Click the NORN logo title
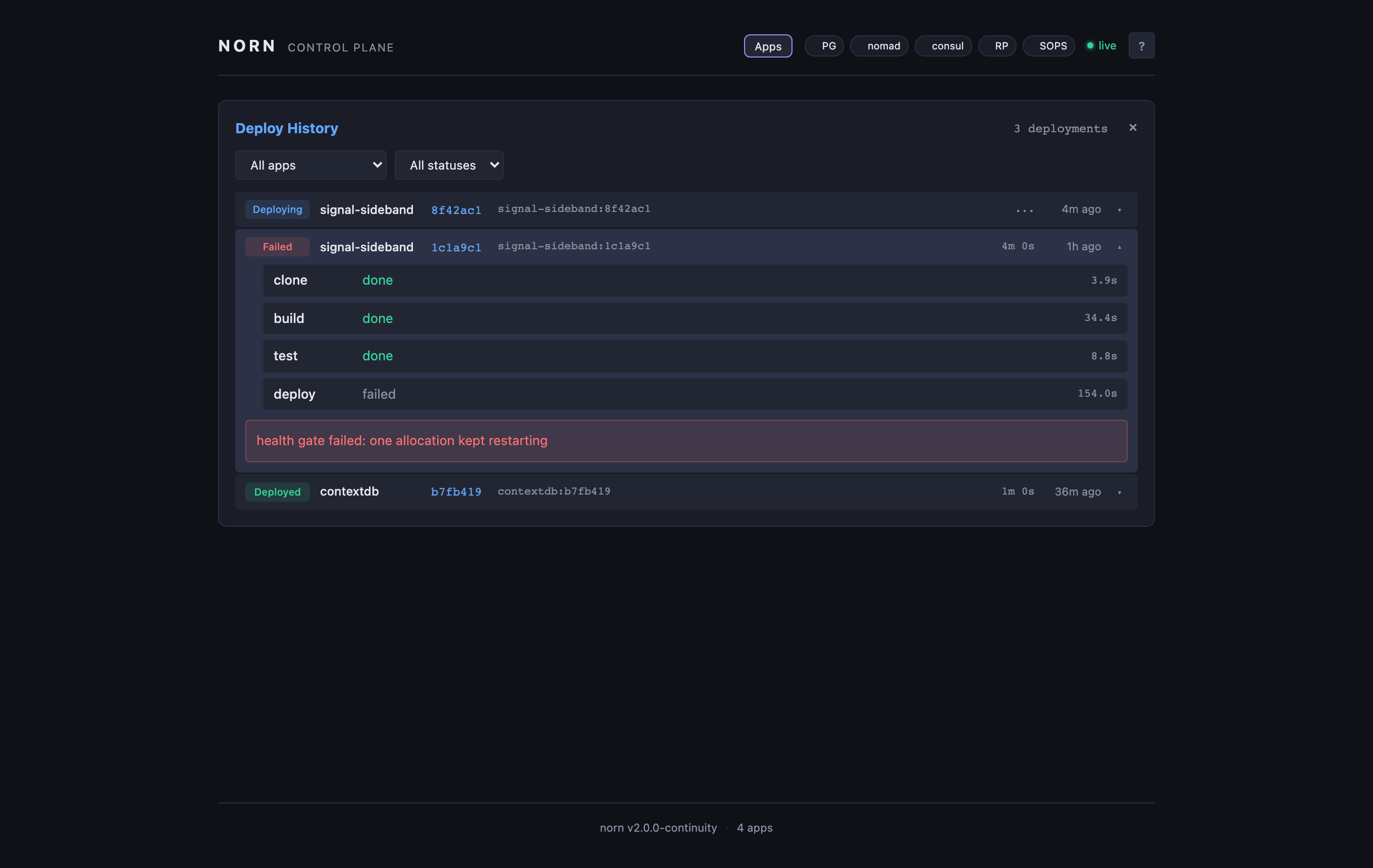 247,45
